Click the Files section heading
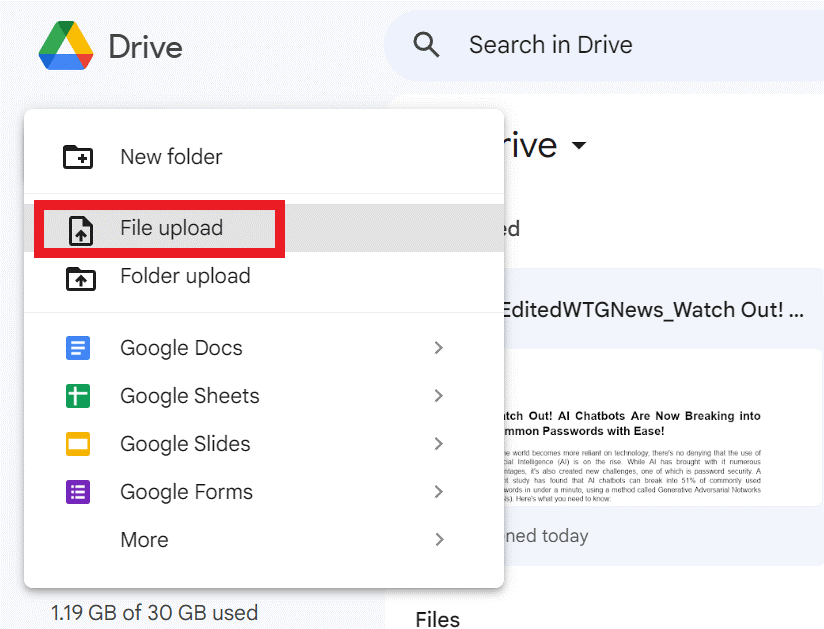The image size is (824, 629). click(437, 620)
